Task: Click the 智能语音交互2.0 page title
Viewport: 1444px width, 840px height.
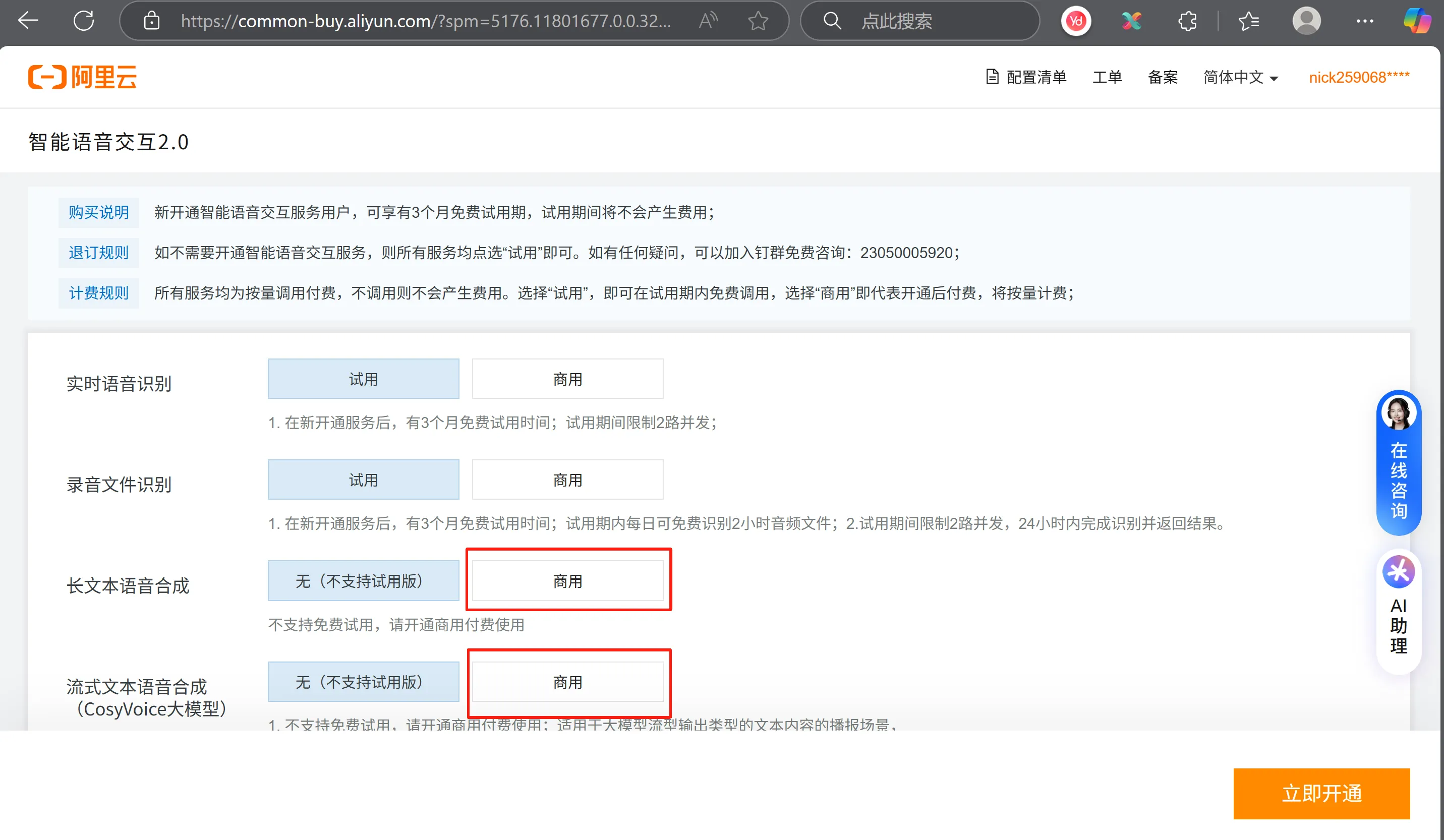Action: [108, 142]
